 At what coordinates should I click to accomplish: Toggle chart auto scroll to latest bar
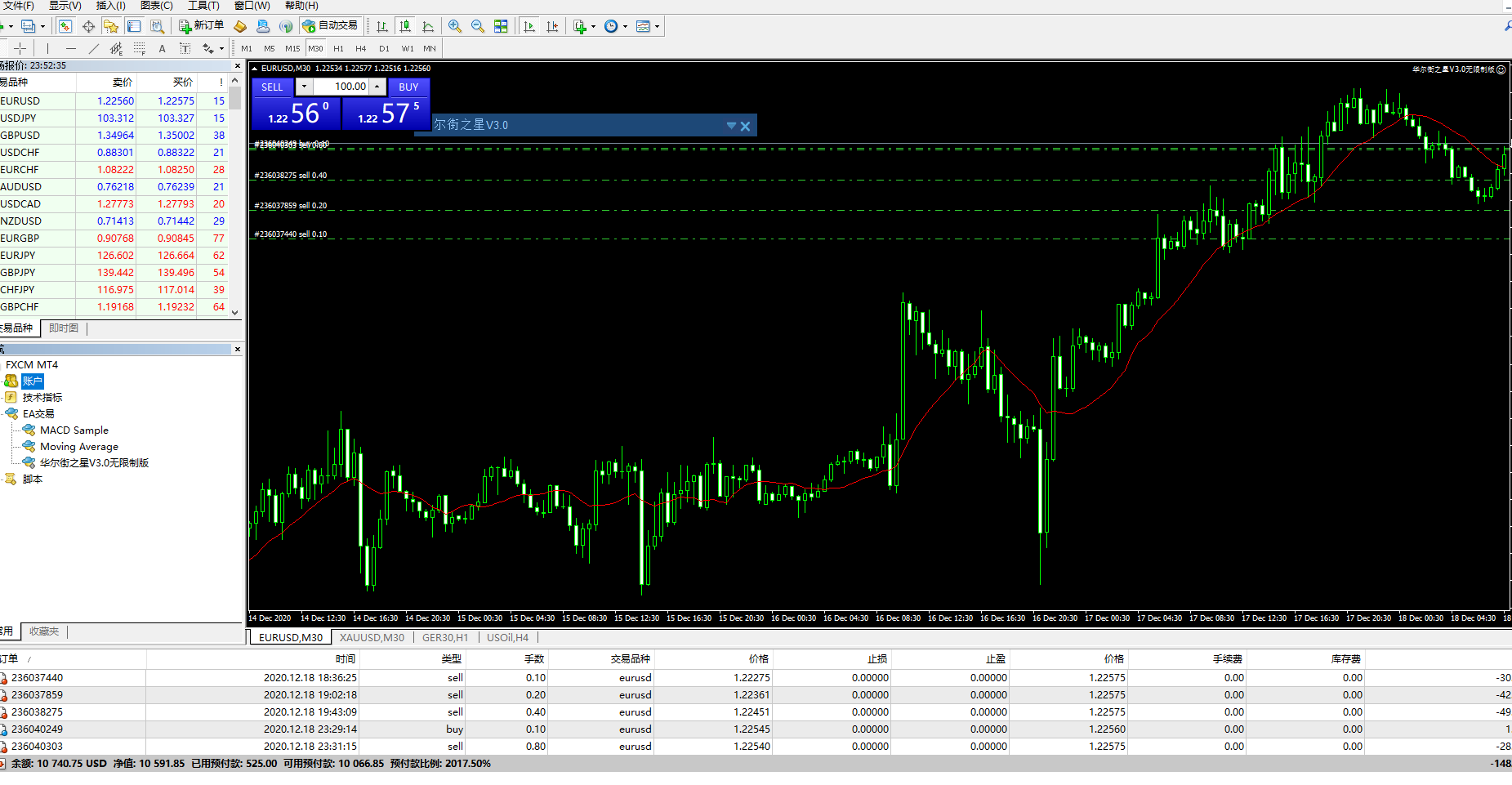529,26
